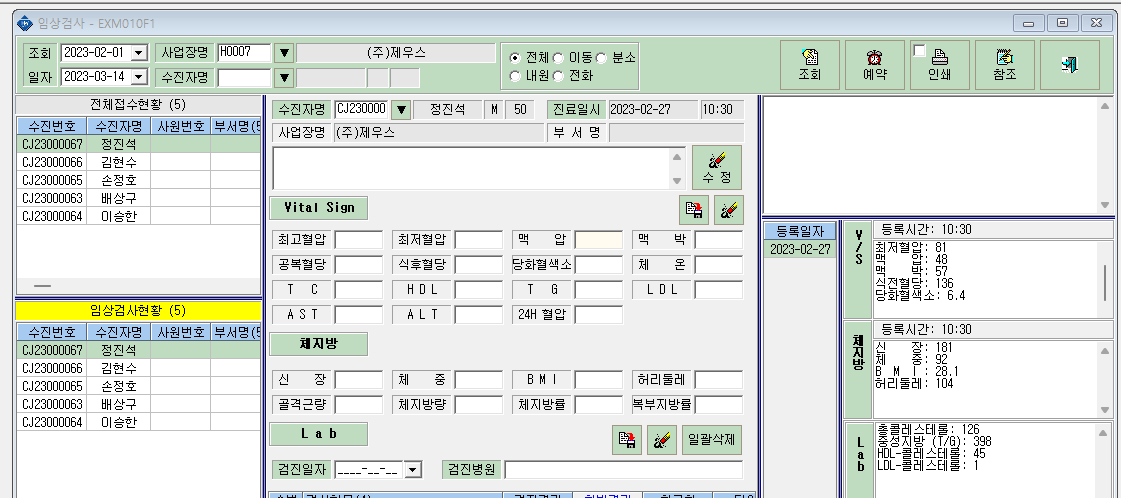Open the 예약 alarm clock button
The width and height of the screenshot is (1121, 498).
[874, 65]
